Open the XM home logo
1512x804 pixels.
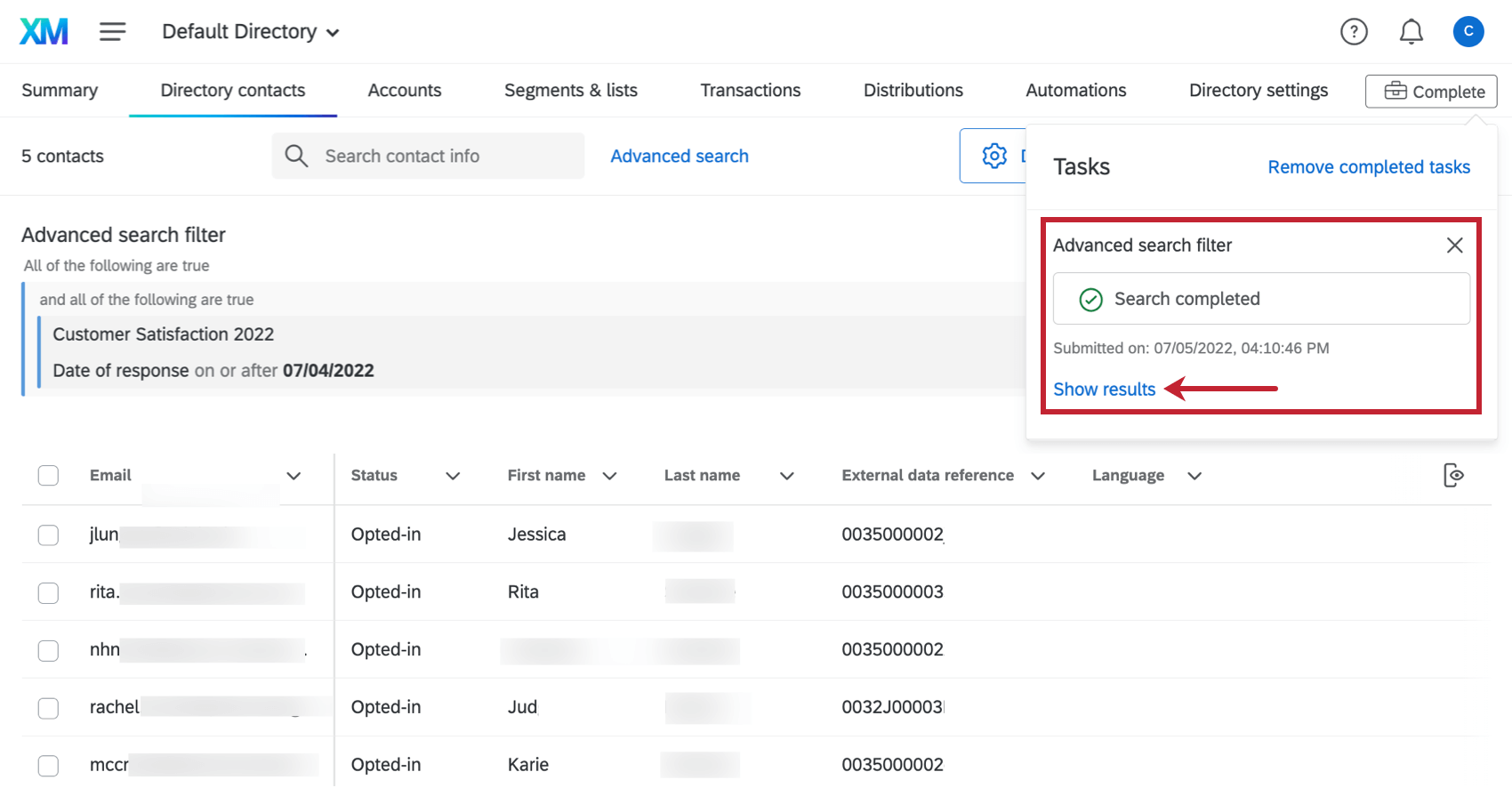tap(43, 30)
